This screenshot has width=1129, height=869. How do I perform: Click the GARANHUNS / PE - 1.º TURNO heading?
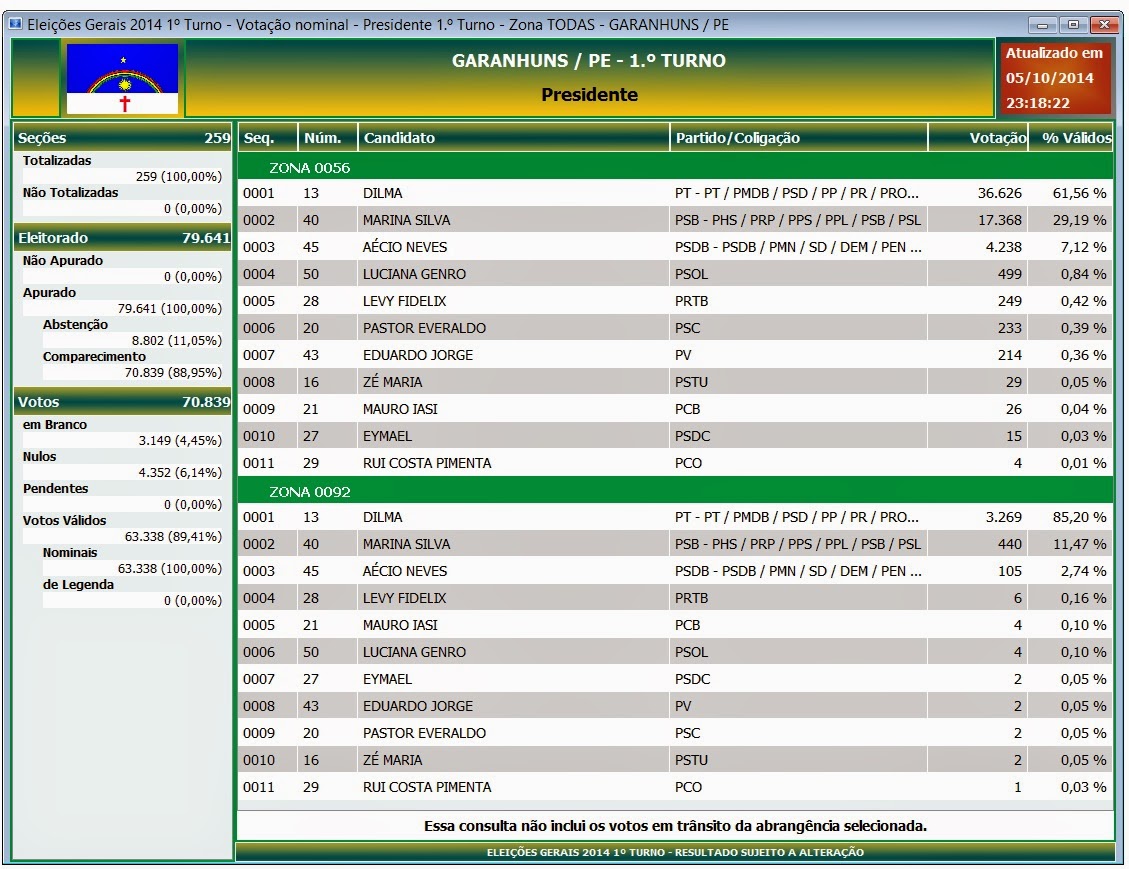[589, 60]
